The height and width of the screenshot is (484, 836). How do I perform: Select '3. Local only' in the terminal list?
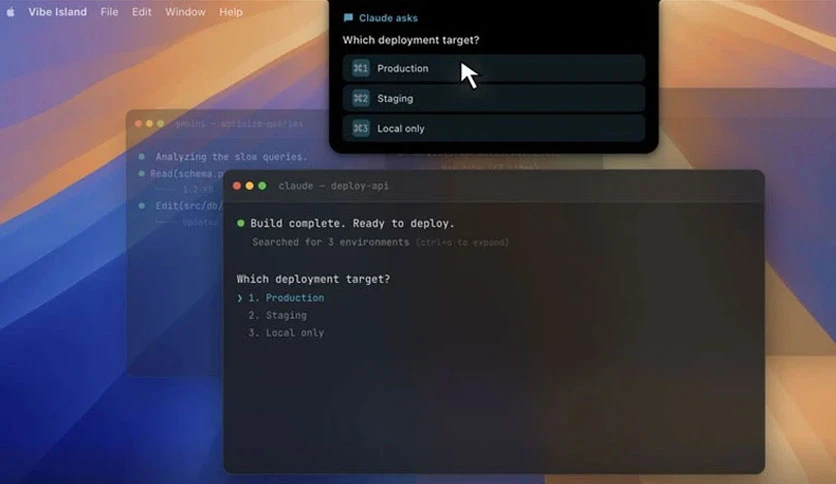point(286,333)
